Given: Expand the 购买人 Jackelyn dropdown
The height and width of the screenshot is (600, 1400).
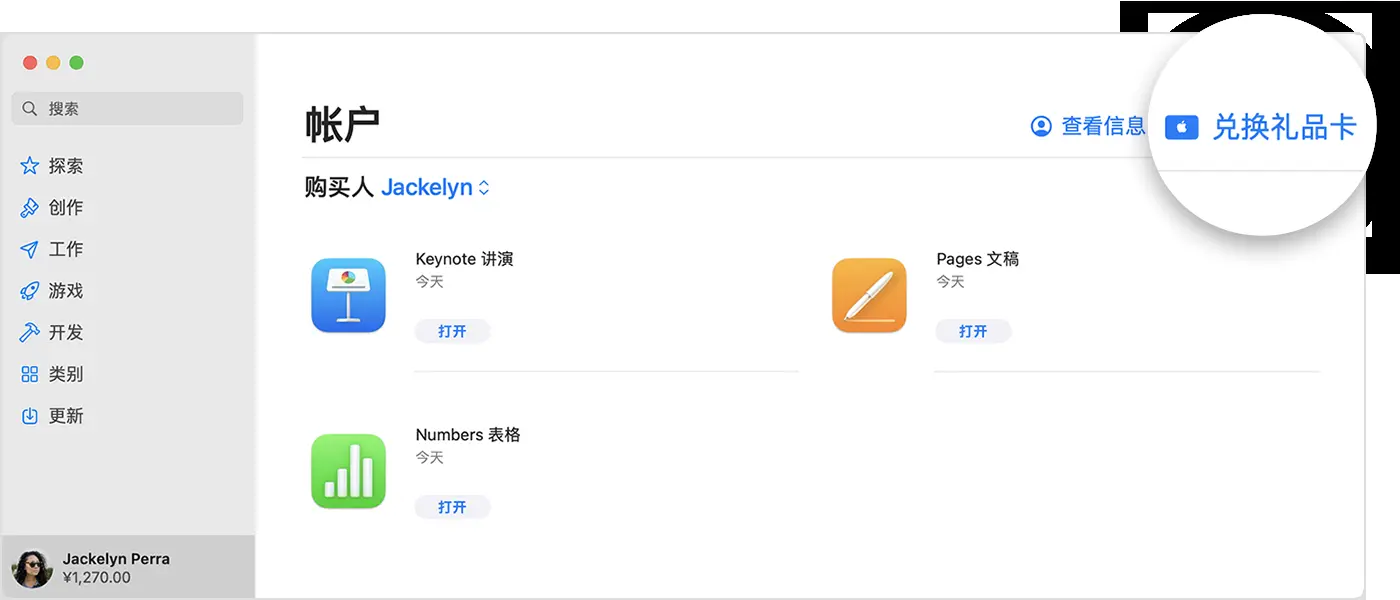Looking at the screenshot, I should click(436, 187).
